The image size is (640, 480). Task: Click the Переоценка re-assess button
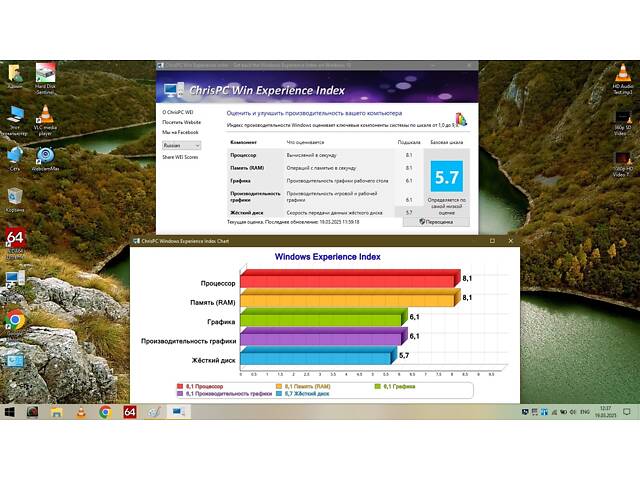pos(436,222)
